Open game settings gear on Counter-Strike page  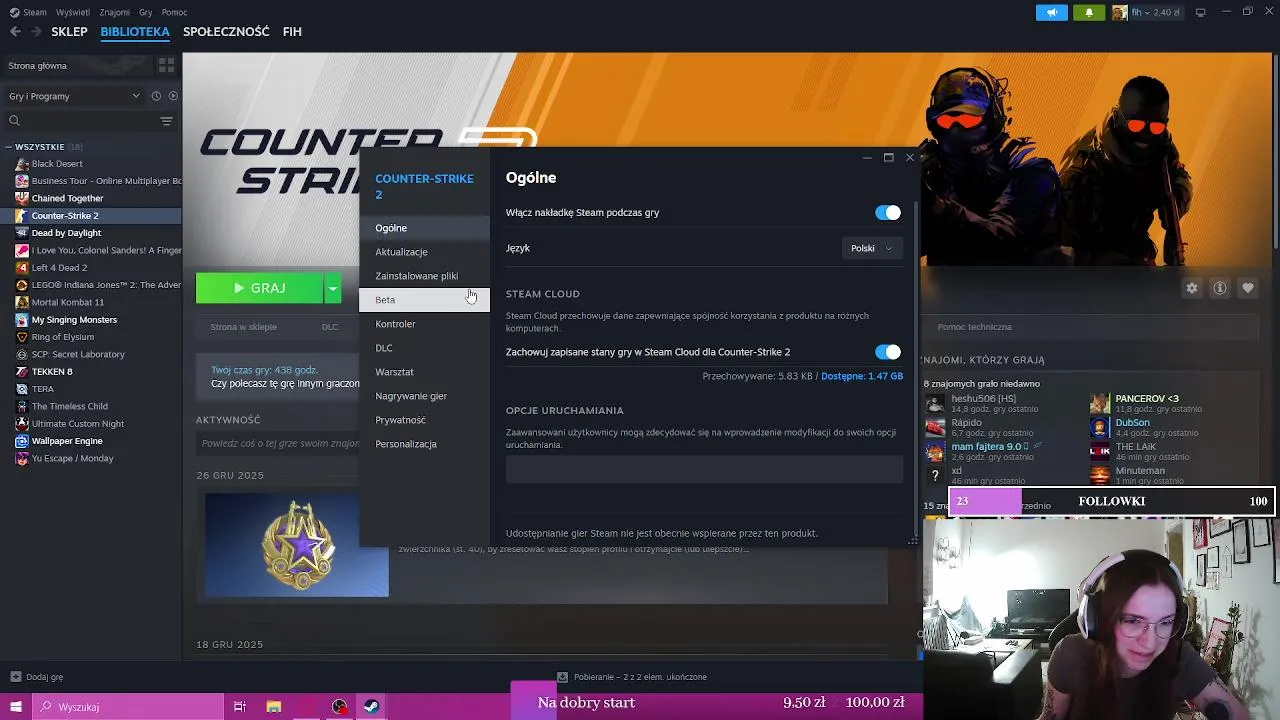(1191, 288)
